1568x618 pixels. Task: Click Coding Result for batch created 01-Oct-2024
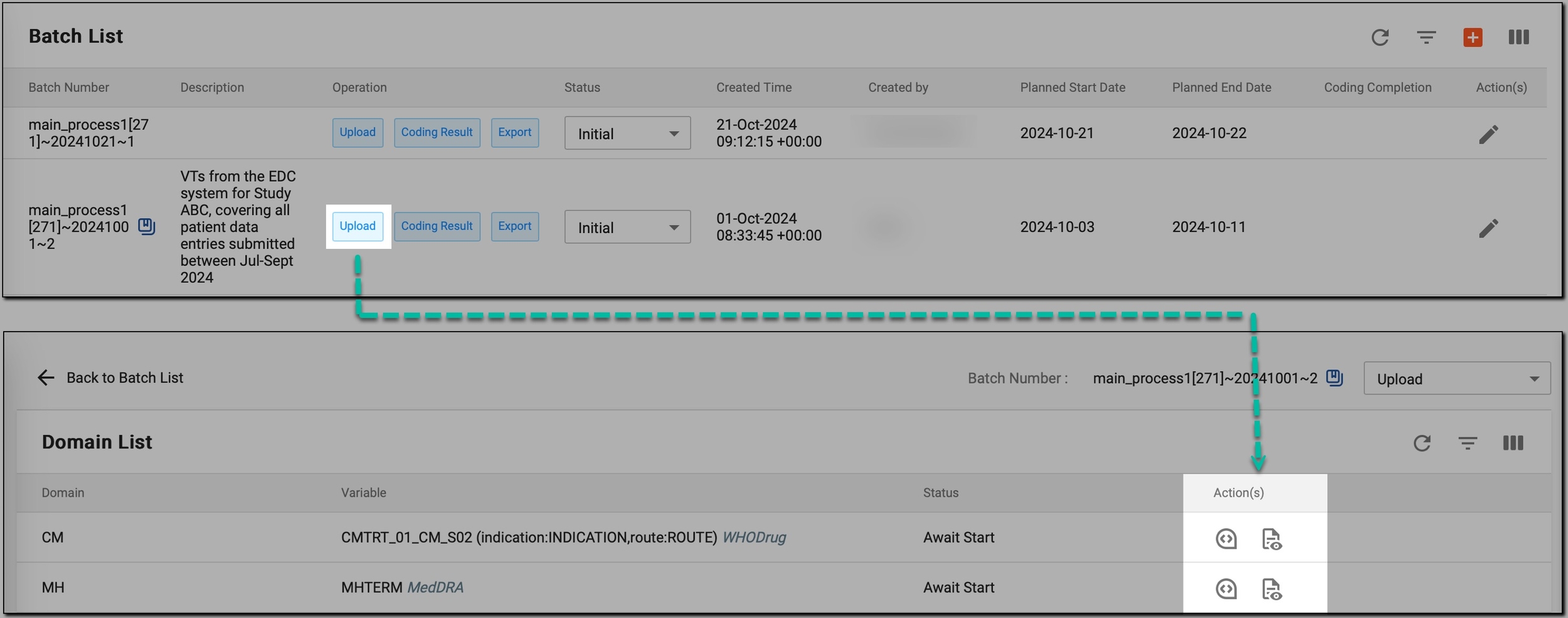pos(437,226)
